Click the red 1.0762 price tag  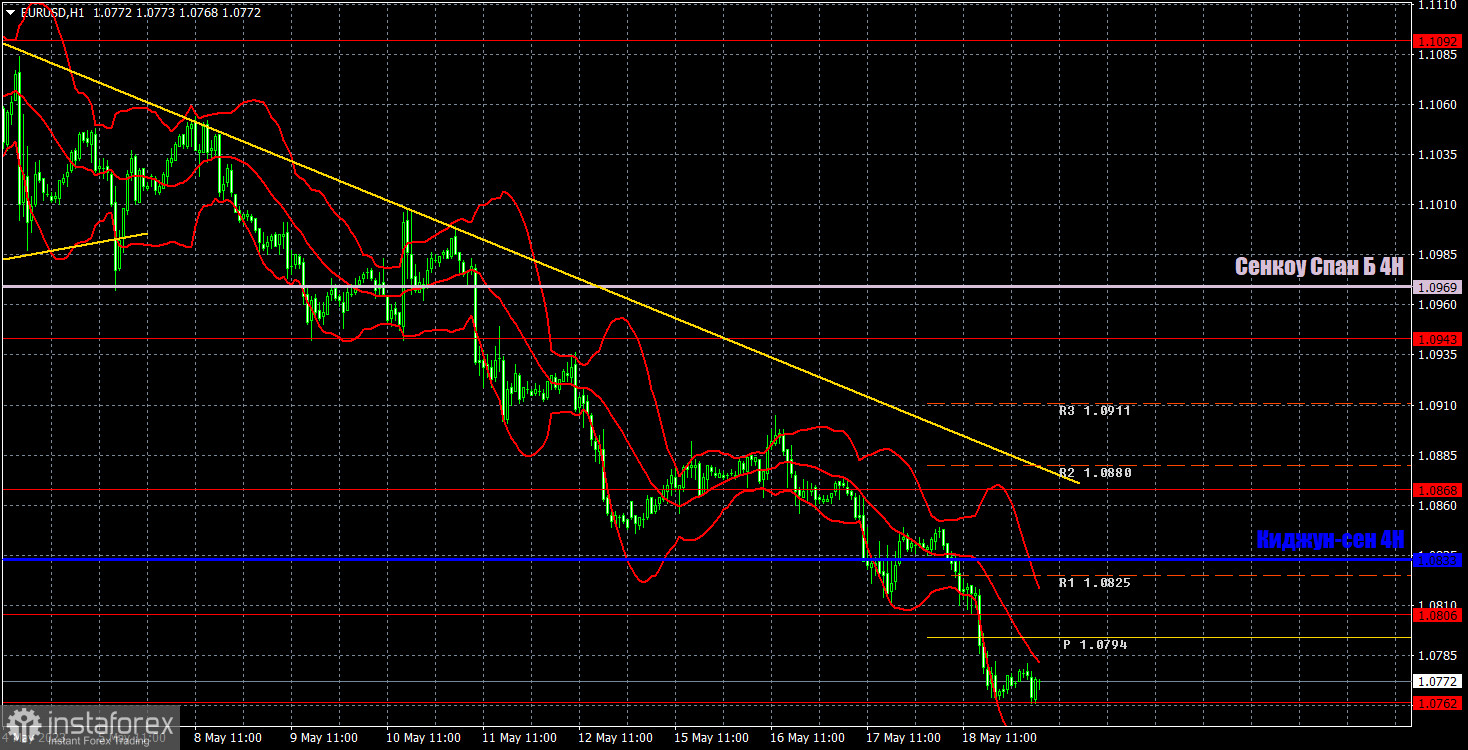[x=1438, y=703]
